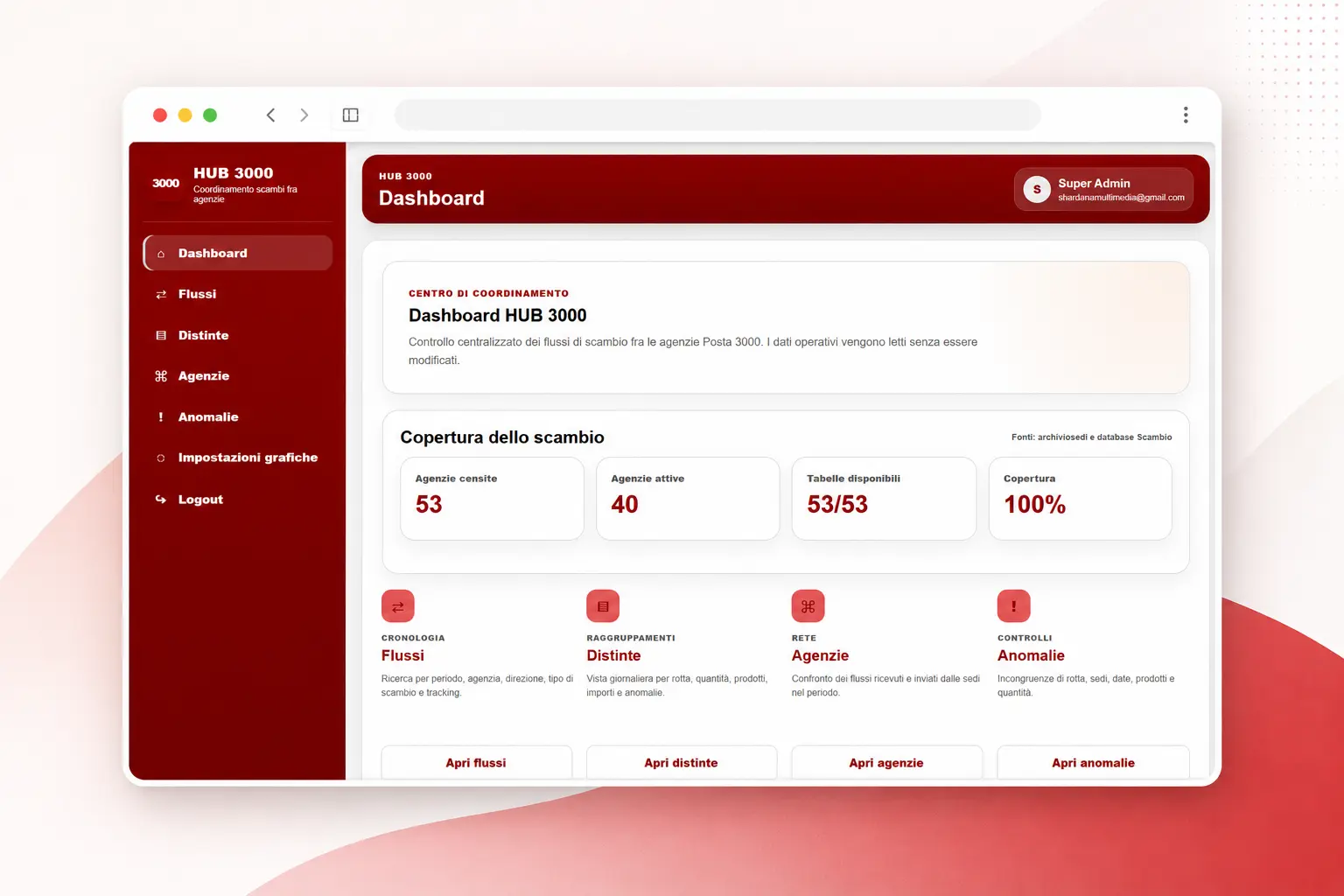Click the "Fonti: archiviosedi e database Scambio" note
Viewport: 1344px width, 896px height.
[x=1092, y=437]
